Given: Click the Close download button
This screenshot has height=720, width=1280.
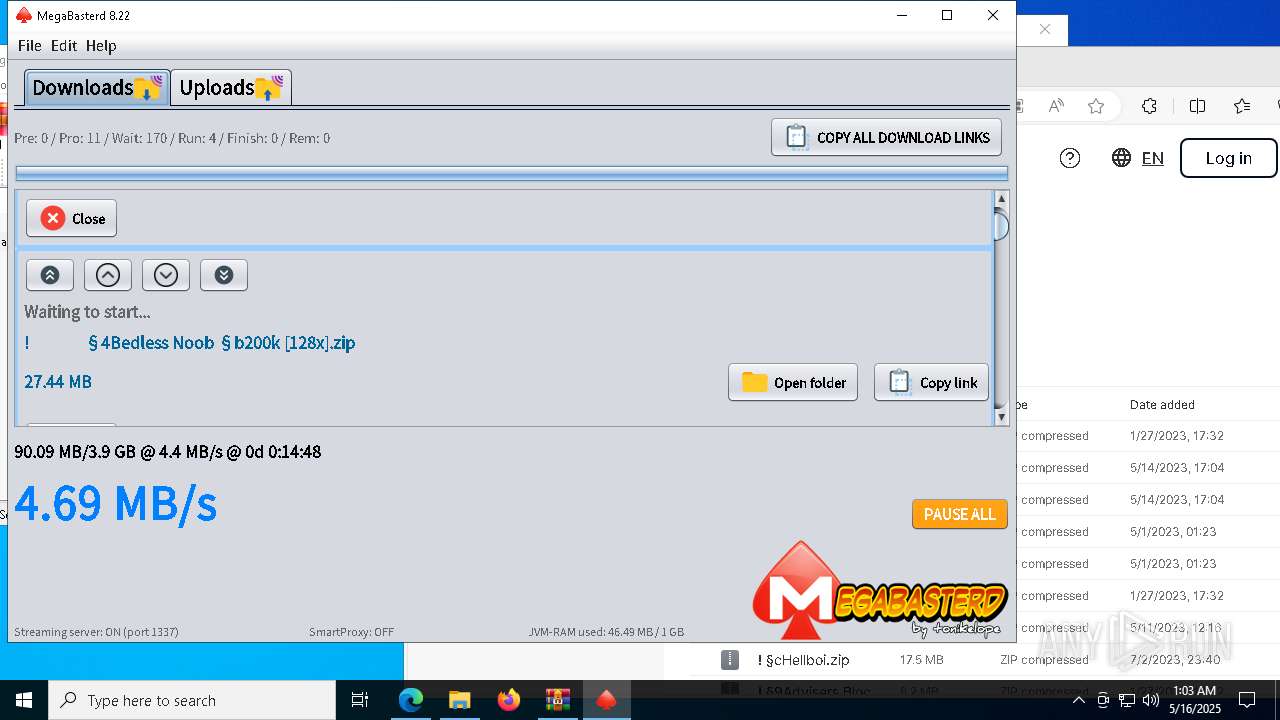Looking at the screenshot, I should coord(72,218).
